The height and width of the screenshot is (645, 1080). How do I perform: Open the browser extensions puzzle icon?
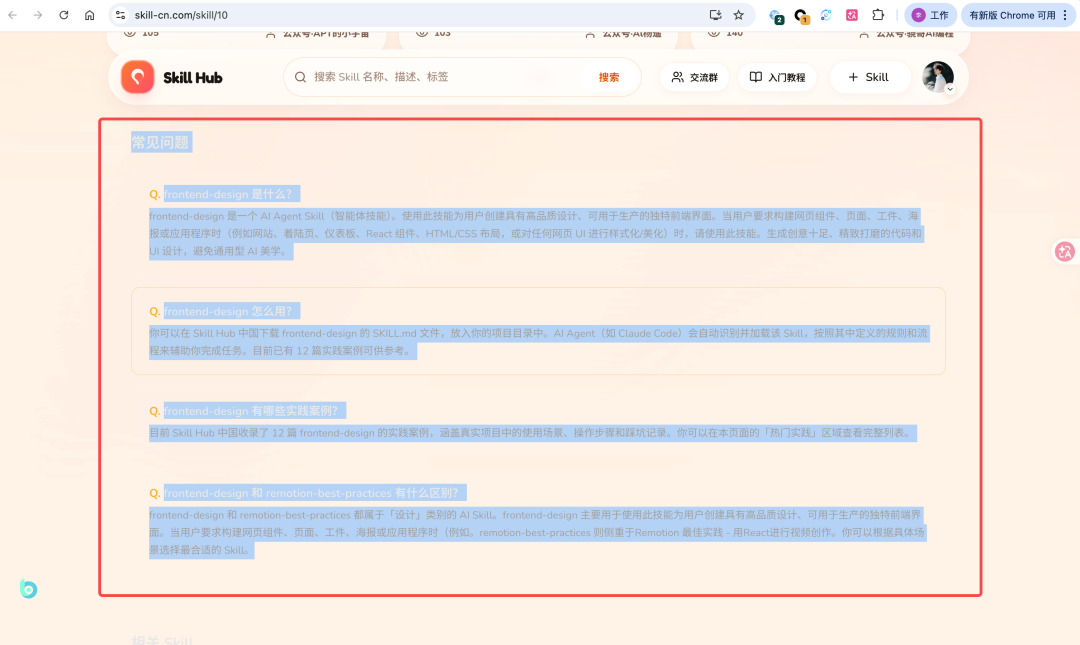click(878, 15)
